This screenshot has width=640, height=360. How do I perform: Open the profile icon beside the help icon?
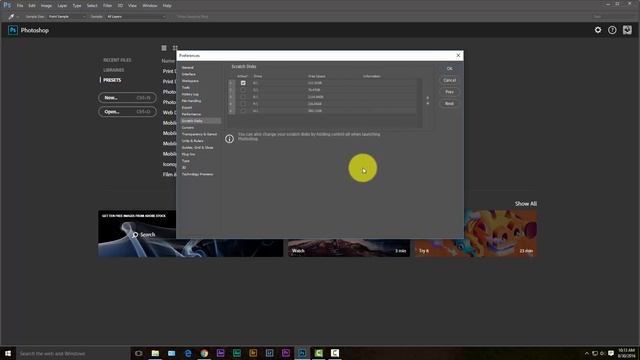click(x=627, y=30)
